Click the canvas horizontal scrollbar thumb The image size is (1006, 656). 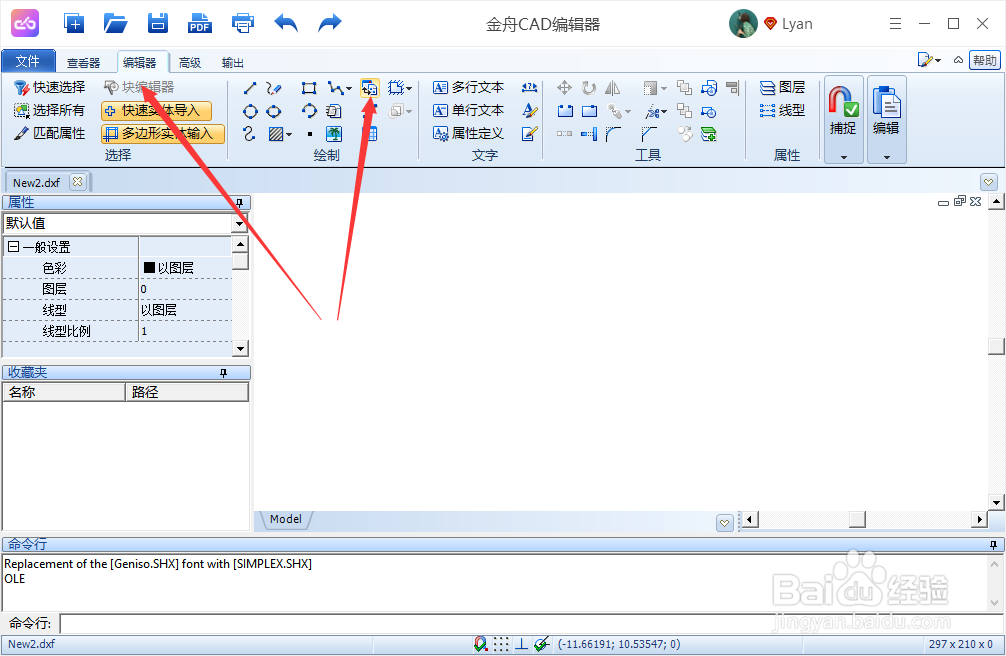[857, 519]
